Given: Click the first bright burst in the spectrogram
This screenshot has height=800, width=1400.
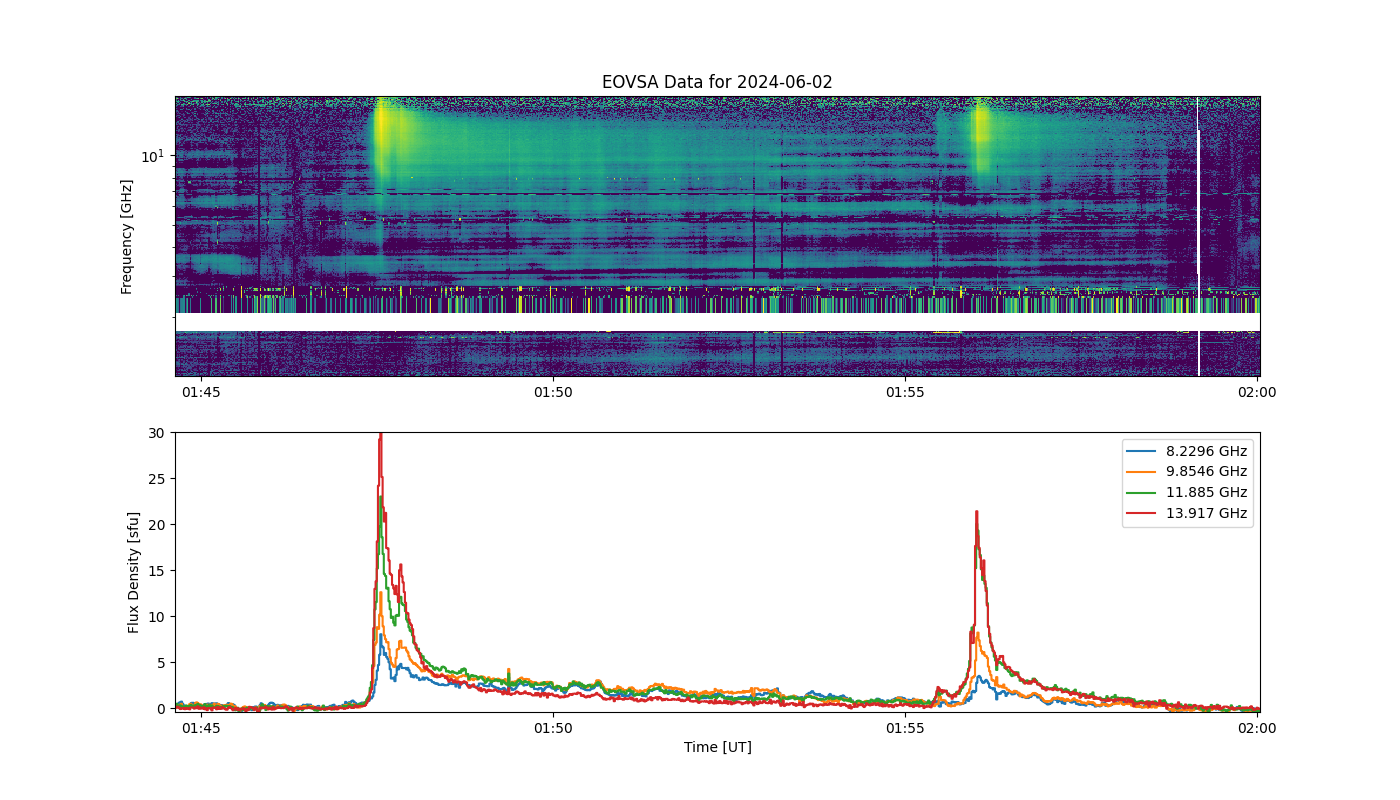Looking at the screenshot, I should coord(384,140).
